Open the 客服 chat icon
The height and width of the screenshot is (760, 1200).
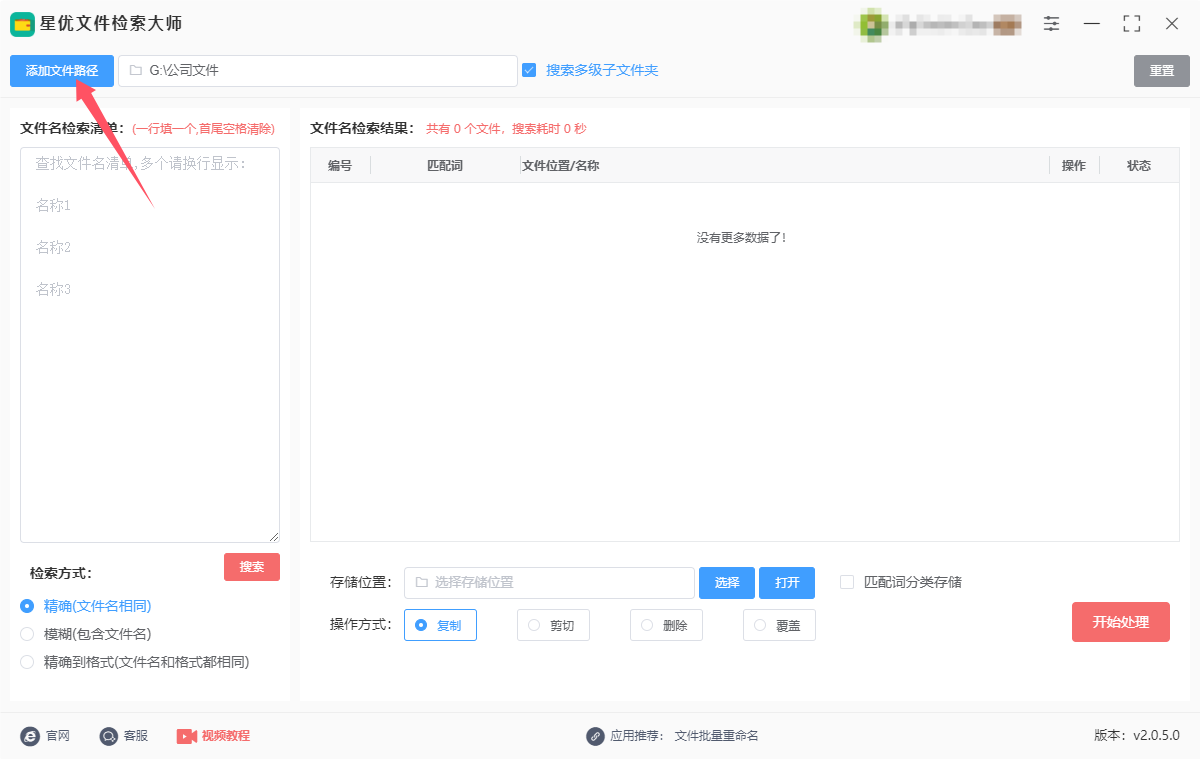click(x=109, y=736)
